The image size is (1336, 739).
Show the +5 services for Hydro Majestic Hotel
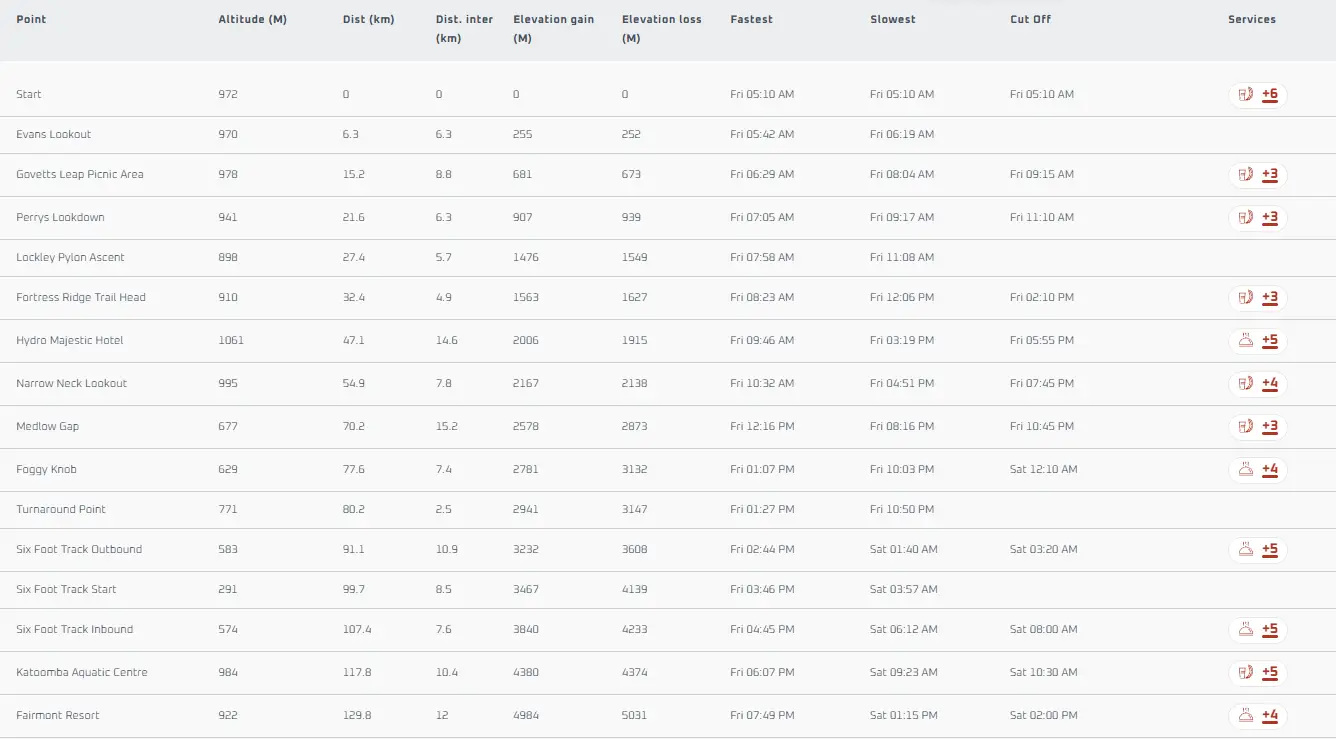[1270, 340]
